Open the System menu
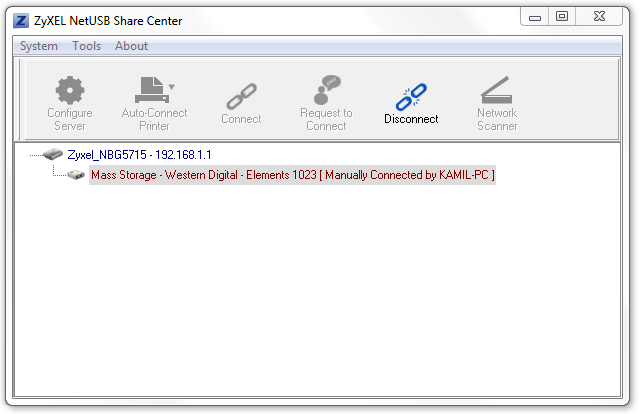The width and height of the screenshot is (640, 414). coord(39,46)
